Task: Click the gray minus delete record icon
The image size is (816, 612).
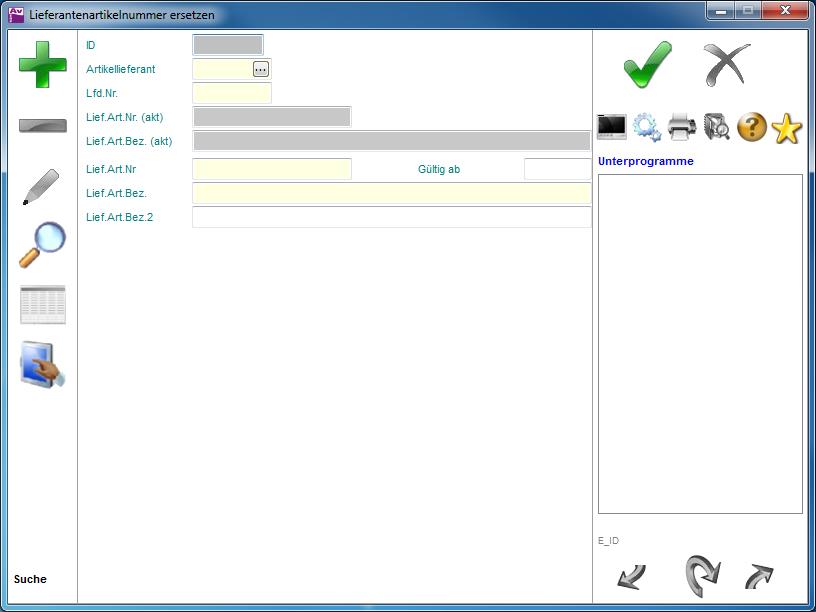Action: coord(43,126)
